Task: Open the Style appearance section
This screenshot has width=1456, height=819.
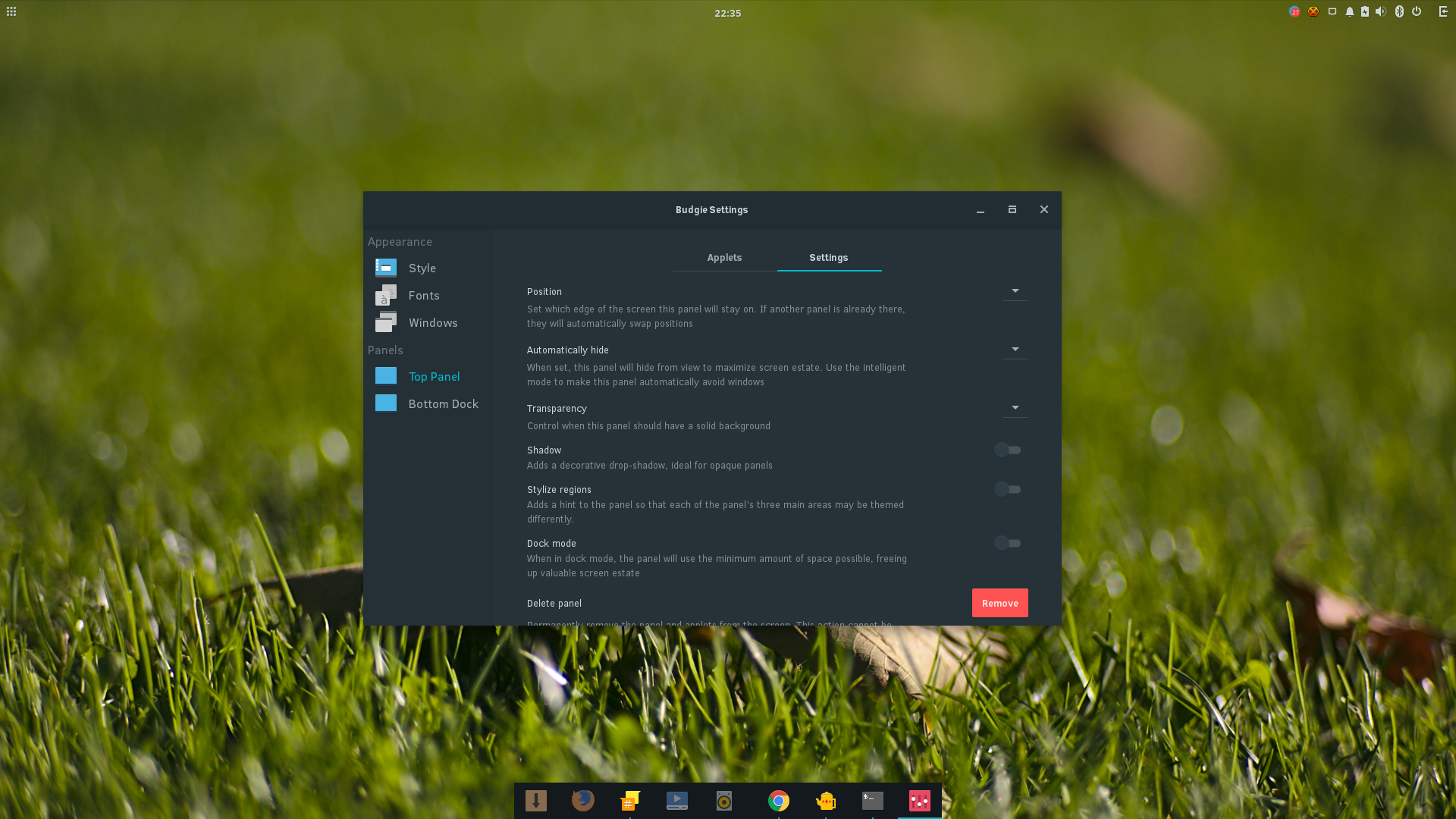Action: tap(428, 268)
